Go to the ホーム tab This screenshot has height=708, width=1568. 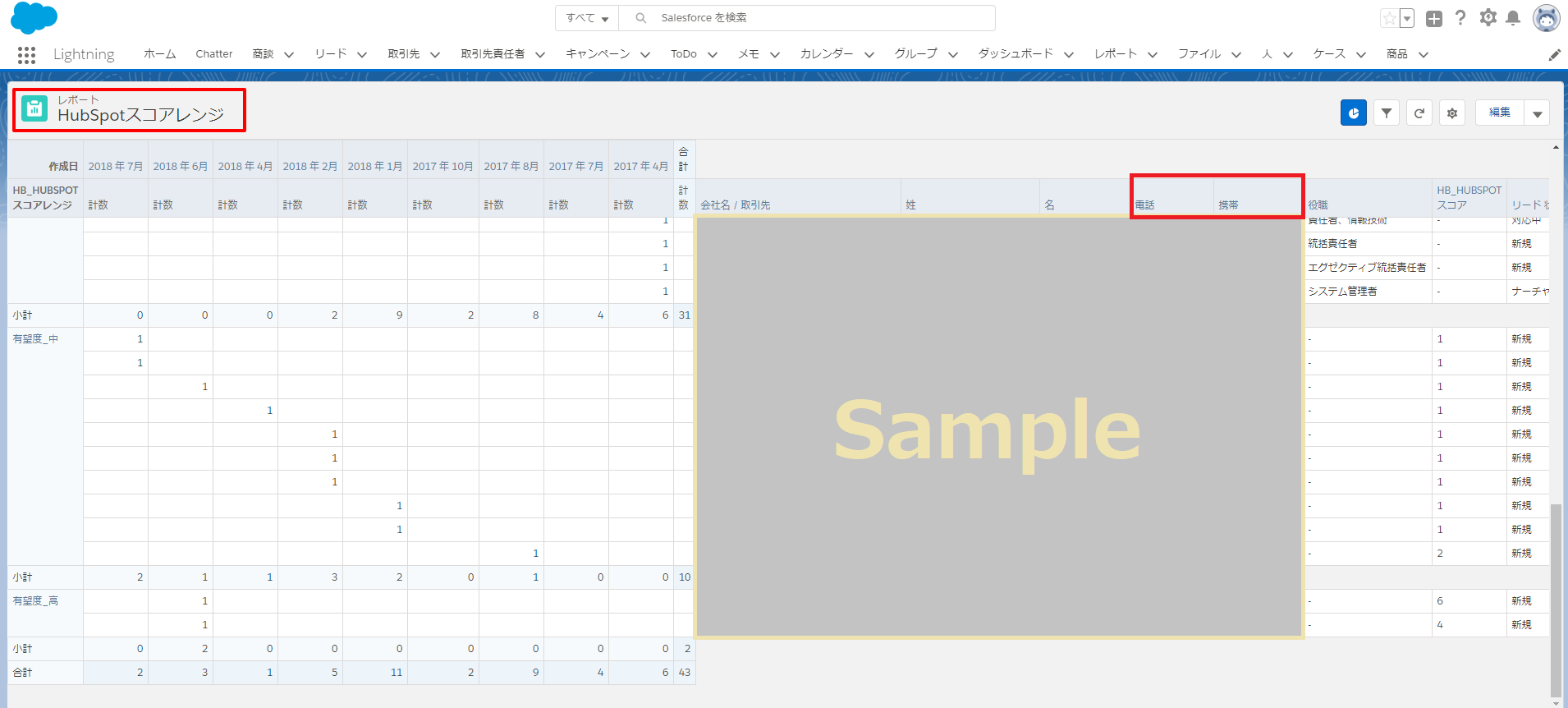coord(159,54)
